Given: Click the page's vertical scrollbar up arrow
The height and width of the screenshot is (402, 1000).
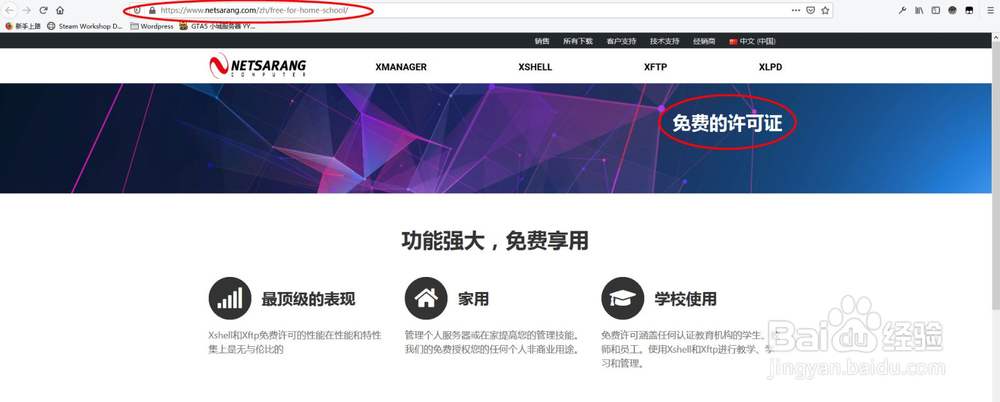Looking at the screenshot, I should [995, 38].
